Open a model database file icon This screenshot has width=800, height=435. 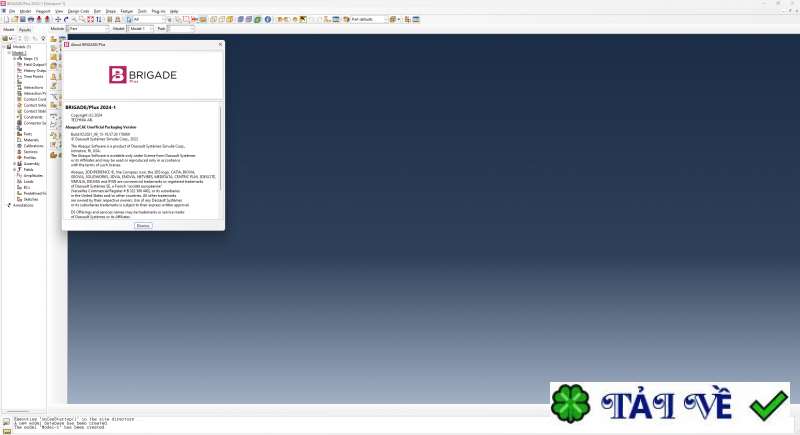point(14,19)
